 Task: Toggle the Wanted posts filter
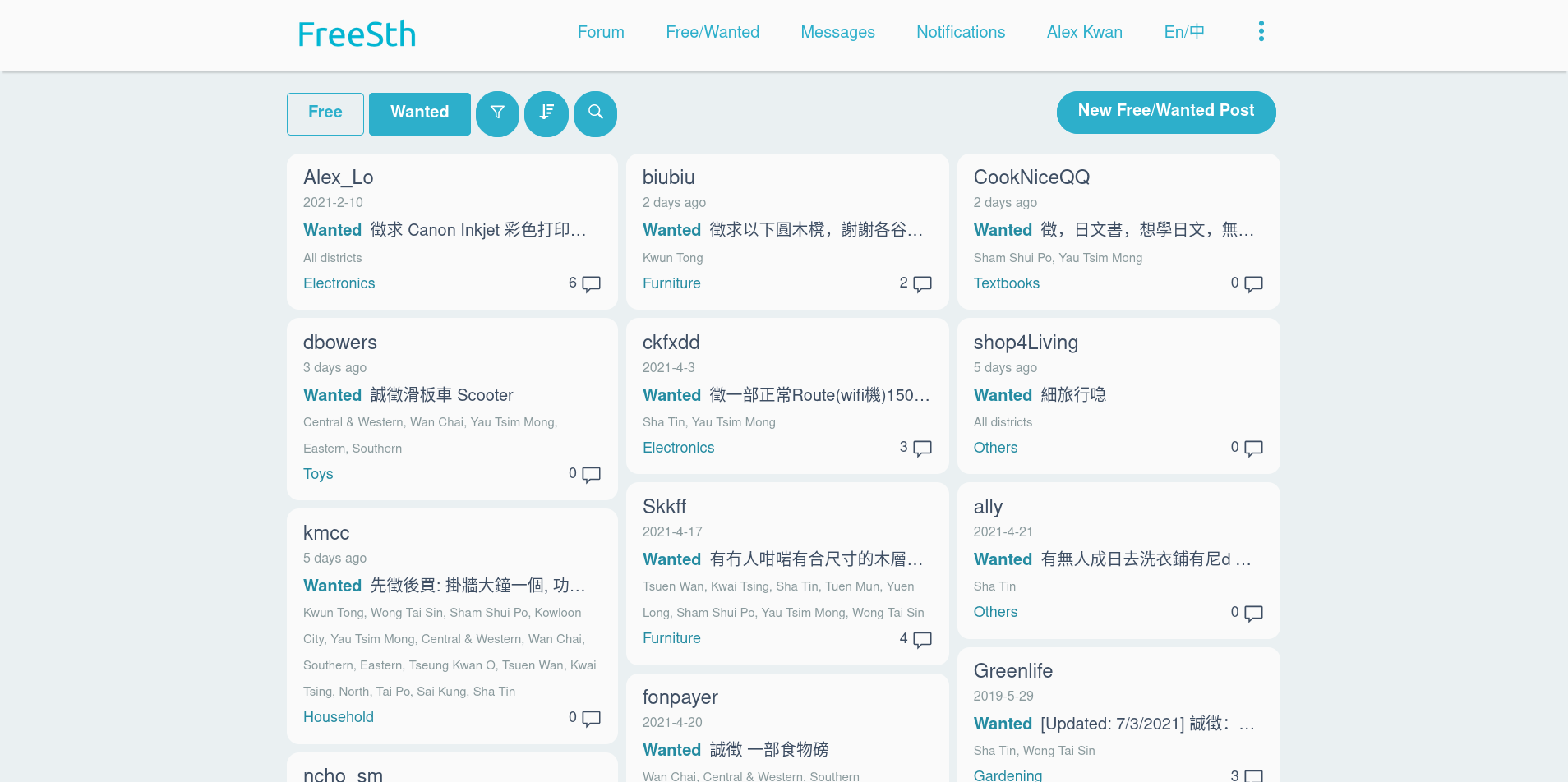tap(419, 113)
